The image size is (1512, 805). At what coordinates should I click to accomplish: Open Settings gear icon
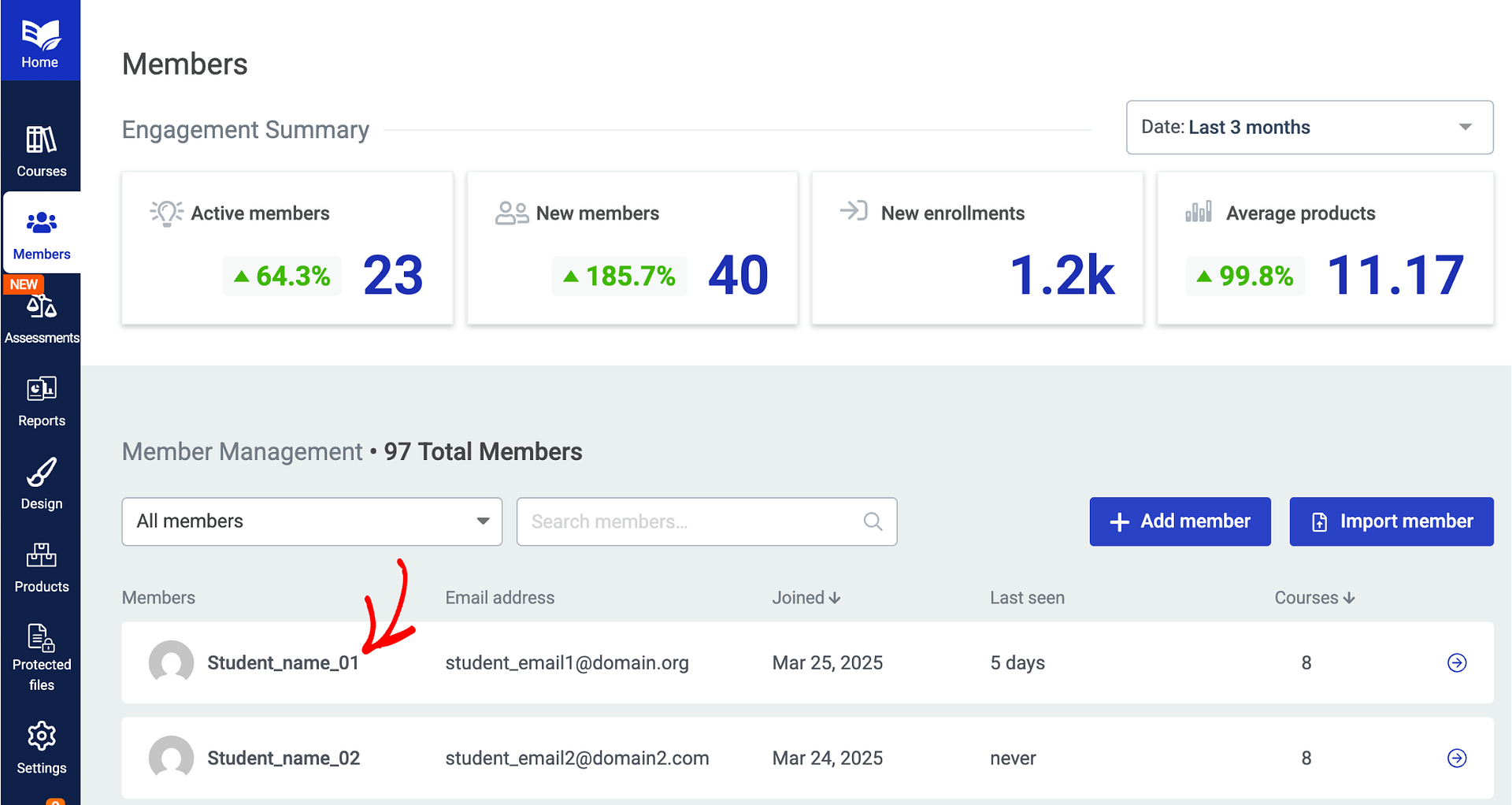pos(41,737)
